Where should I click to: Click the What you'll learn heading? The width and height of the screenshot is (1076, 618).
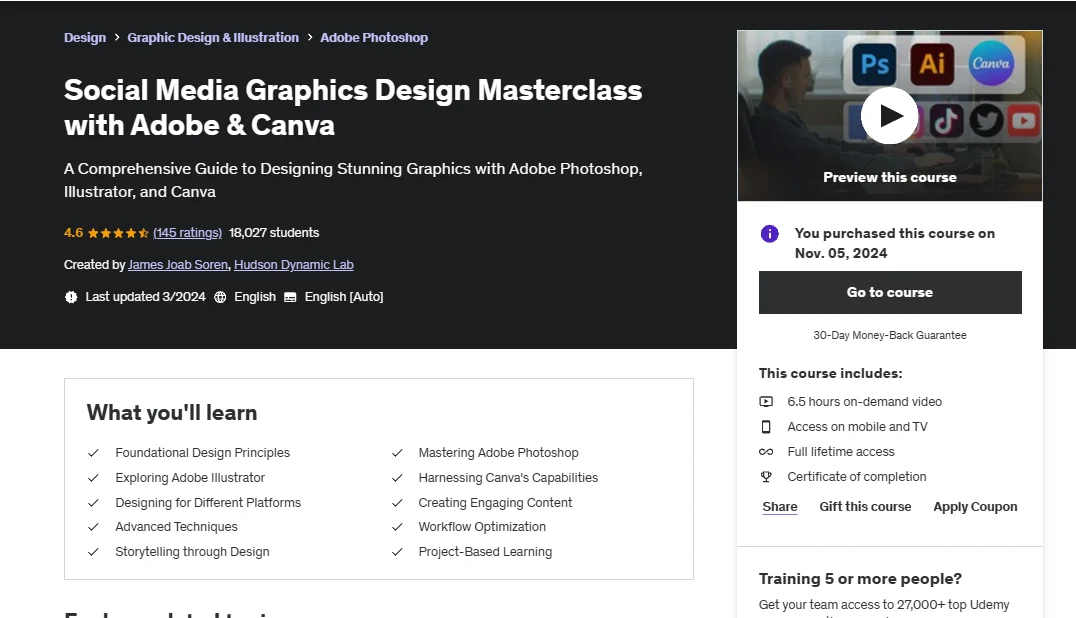(172, 413)
